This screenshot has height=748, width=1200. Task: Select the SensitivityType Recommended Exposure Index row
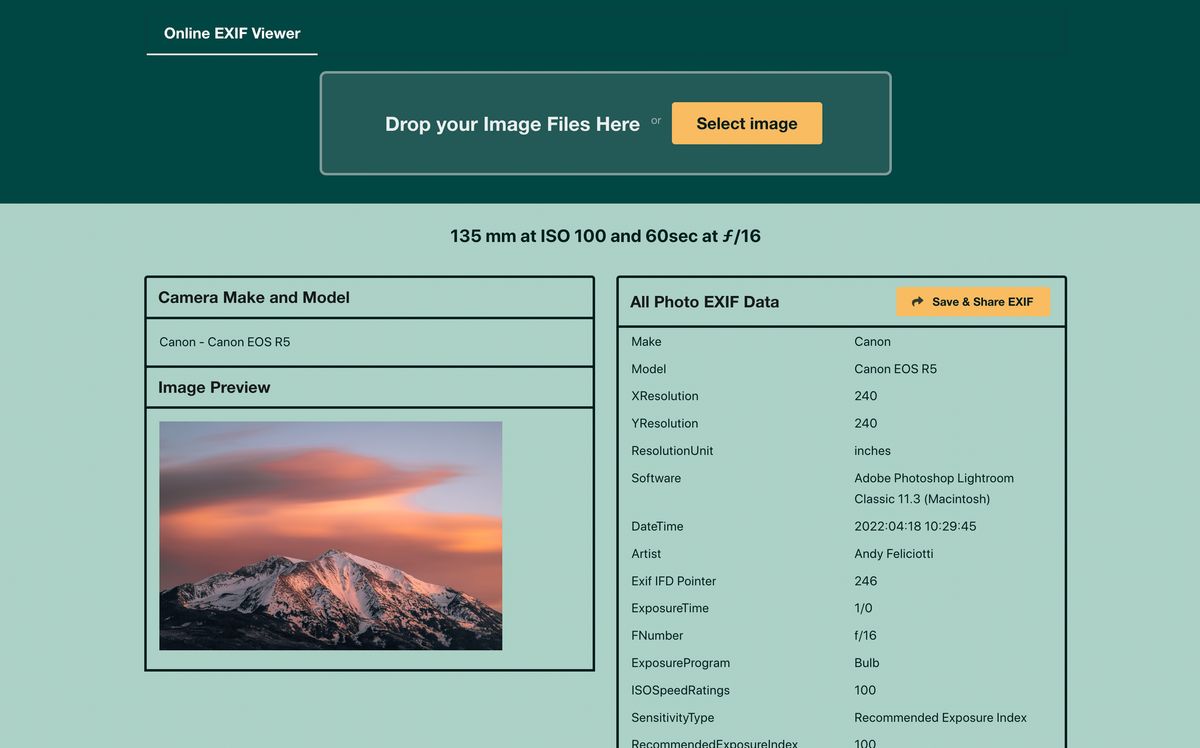click(x=940, y=717)
